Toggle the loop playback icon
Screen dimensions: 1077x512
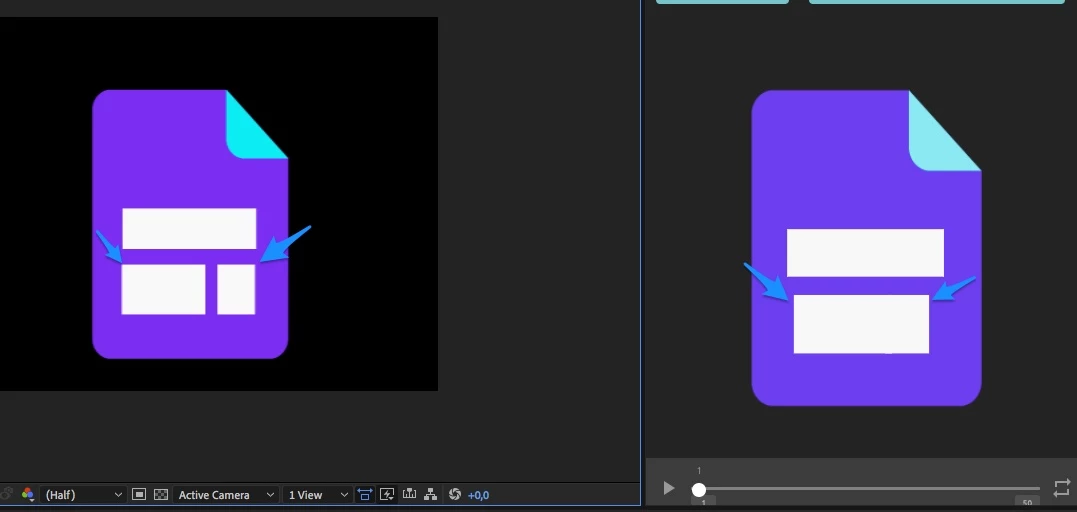pos(1061,488)
